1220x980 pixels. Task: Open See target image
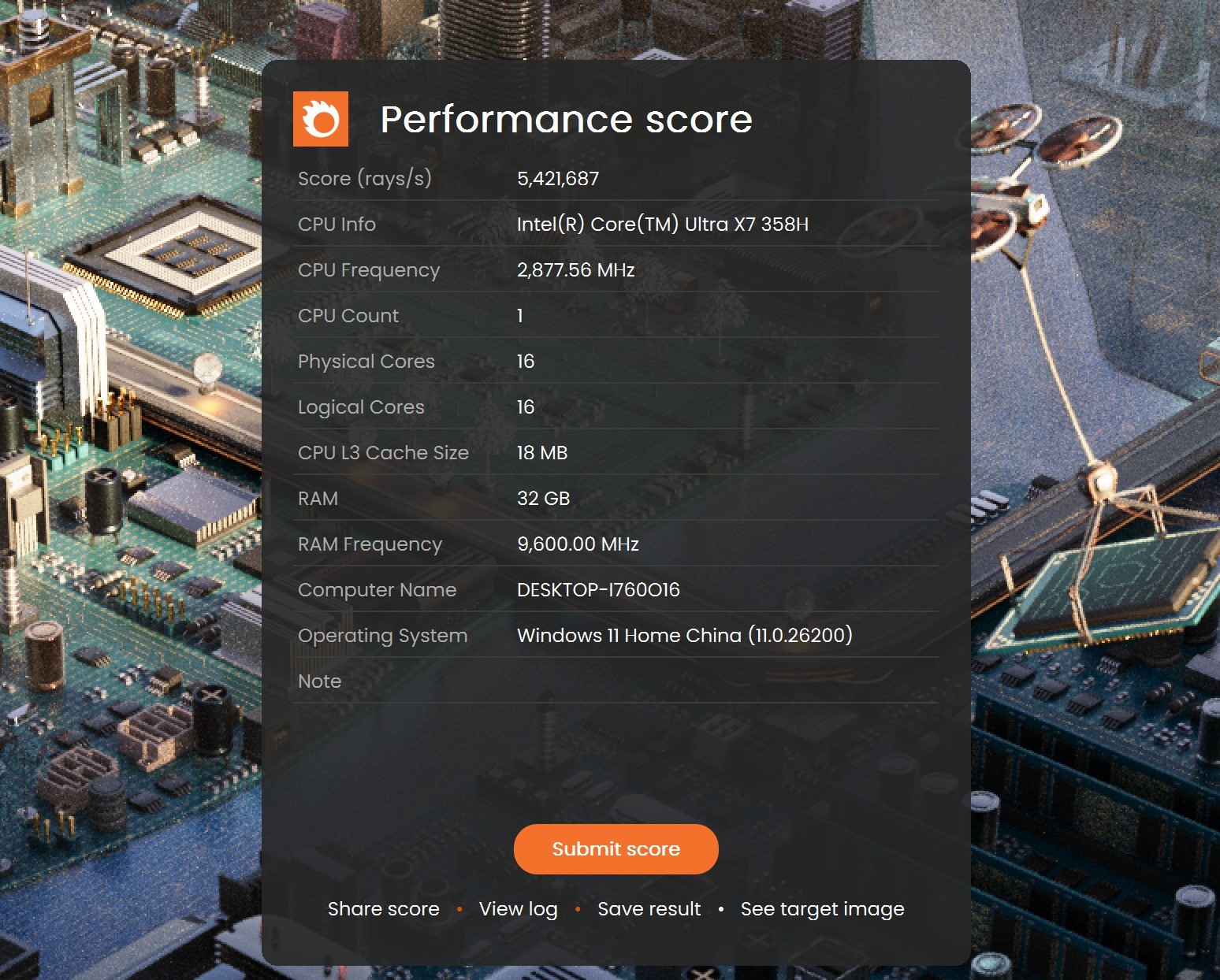pos(822,908)
